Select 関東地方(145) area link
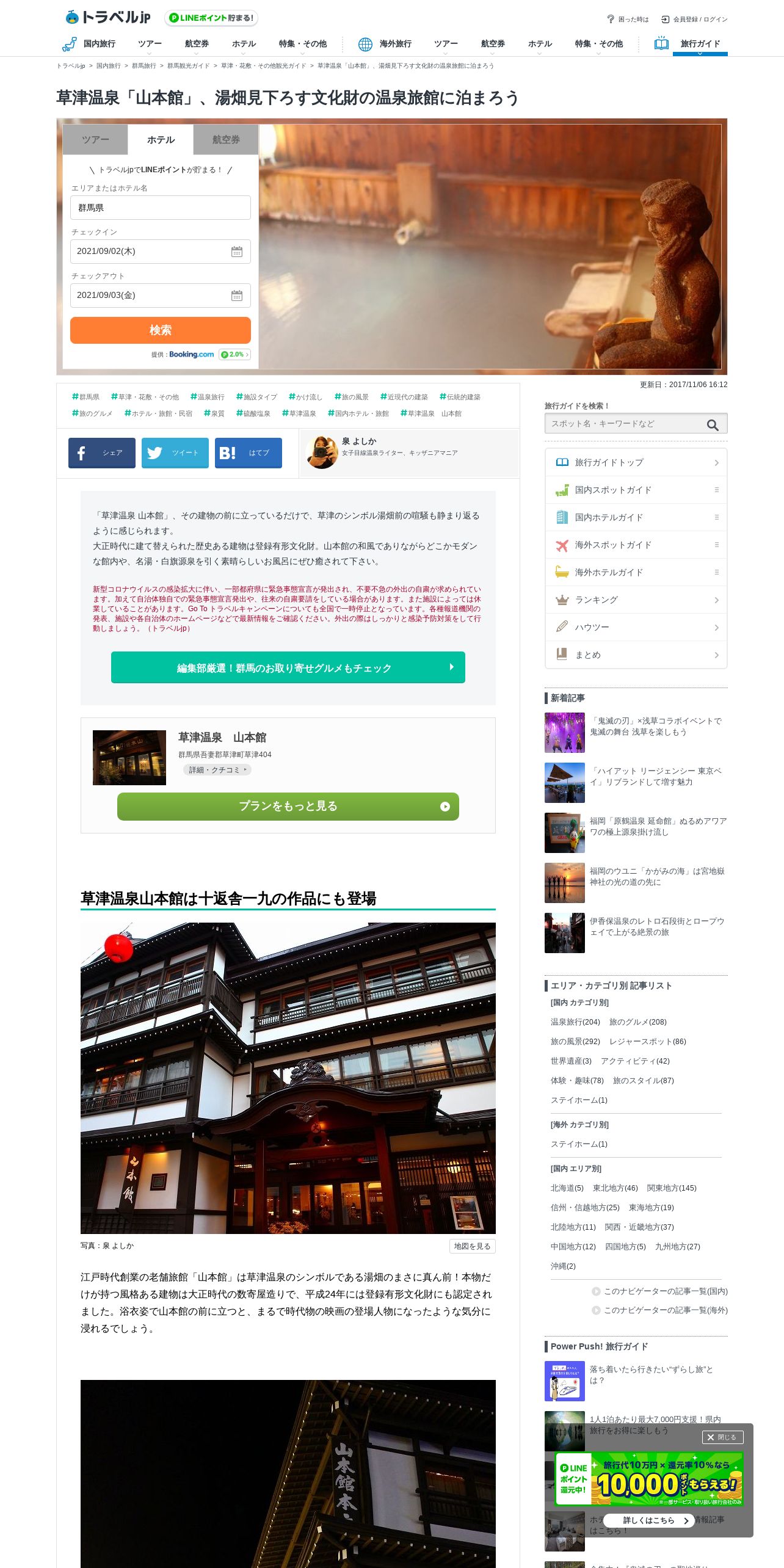The height and width of the screenshot is (1568, 784). (x=672, y=1188)
